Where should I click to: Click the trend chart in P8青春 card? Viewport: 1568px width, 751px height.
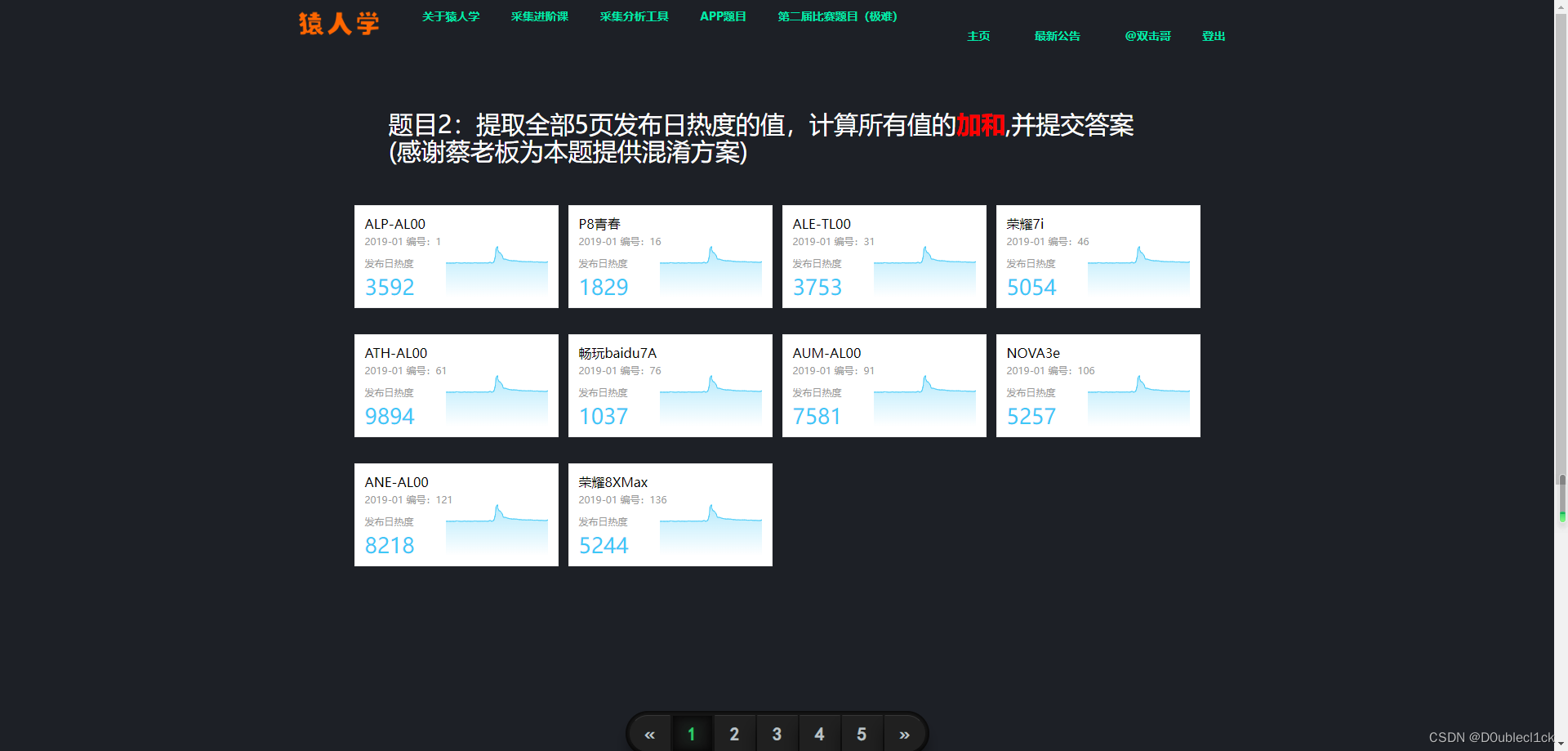(x=710, y=271)
